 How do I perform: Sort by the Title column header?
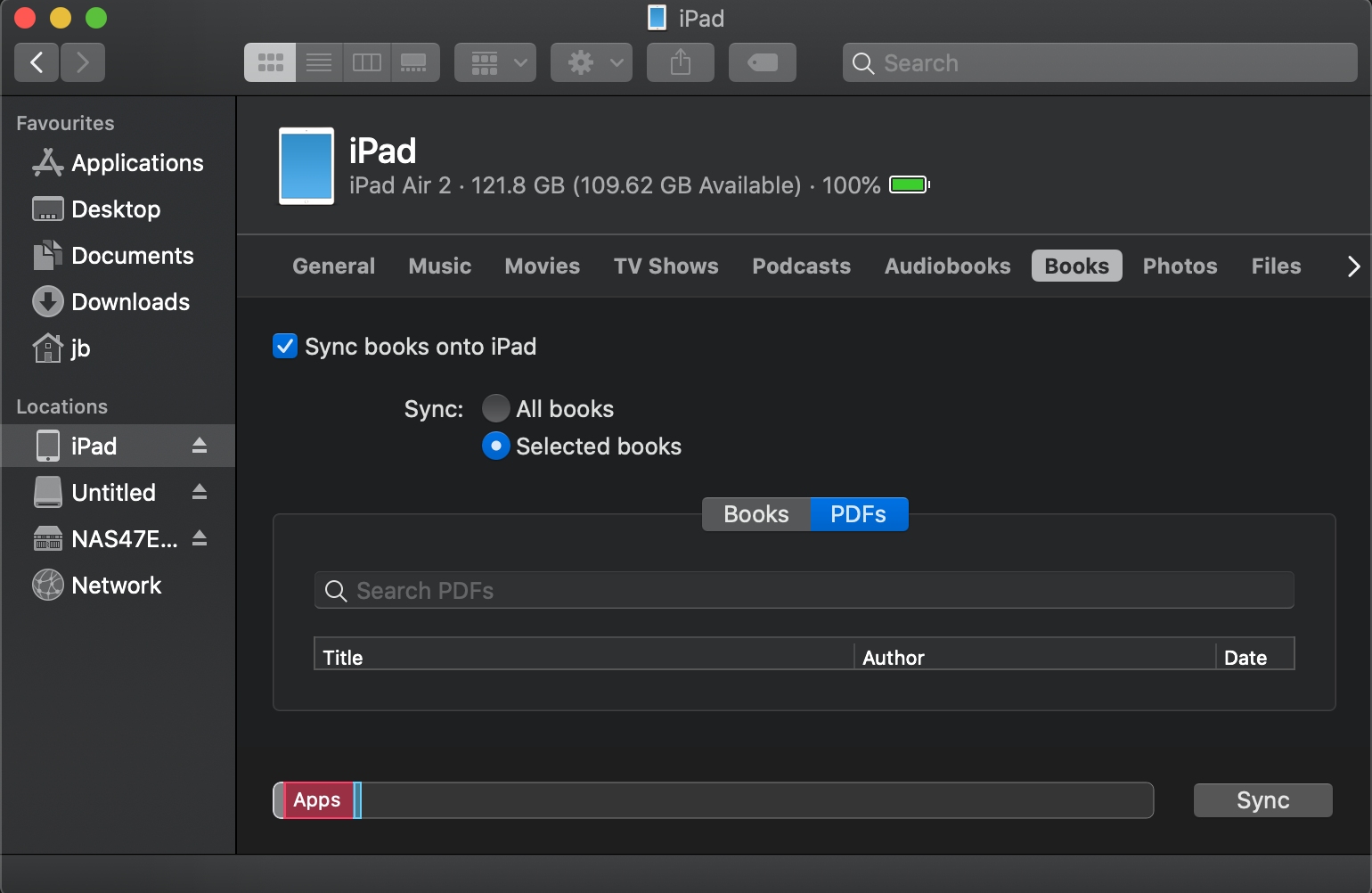tap(584, 657)
